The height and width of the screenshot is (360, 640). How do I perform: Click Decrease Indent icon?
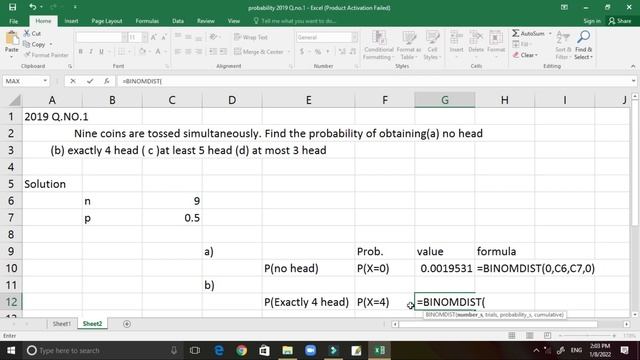coord(213,51)
